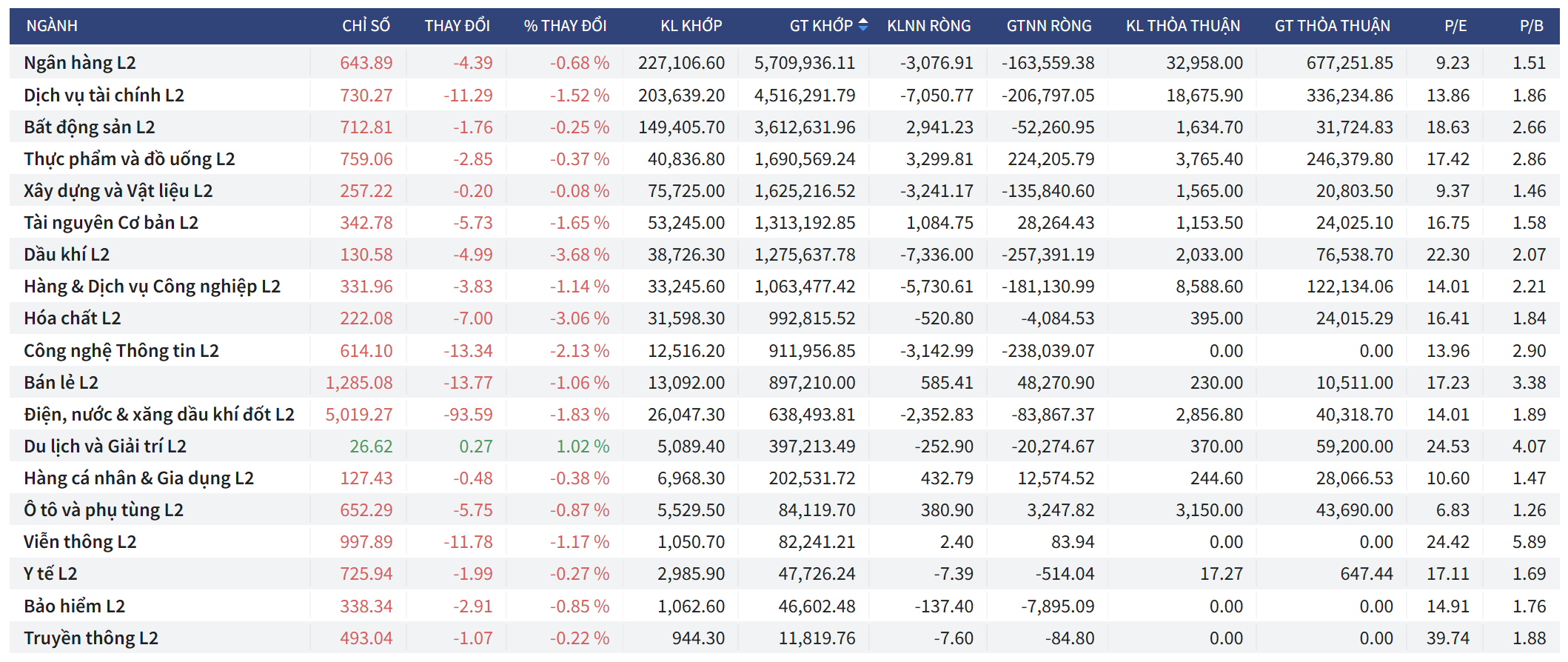Screen dimensions: 1568x662
Task: Open Dịch vụ tài chính L2 row
Action: [104, 96]
